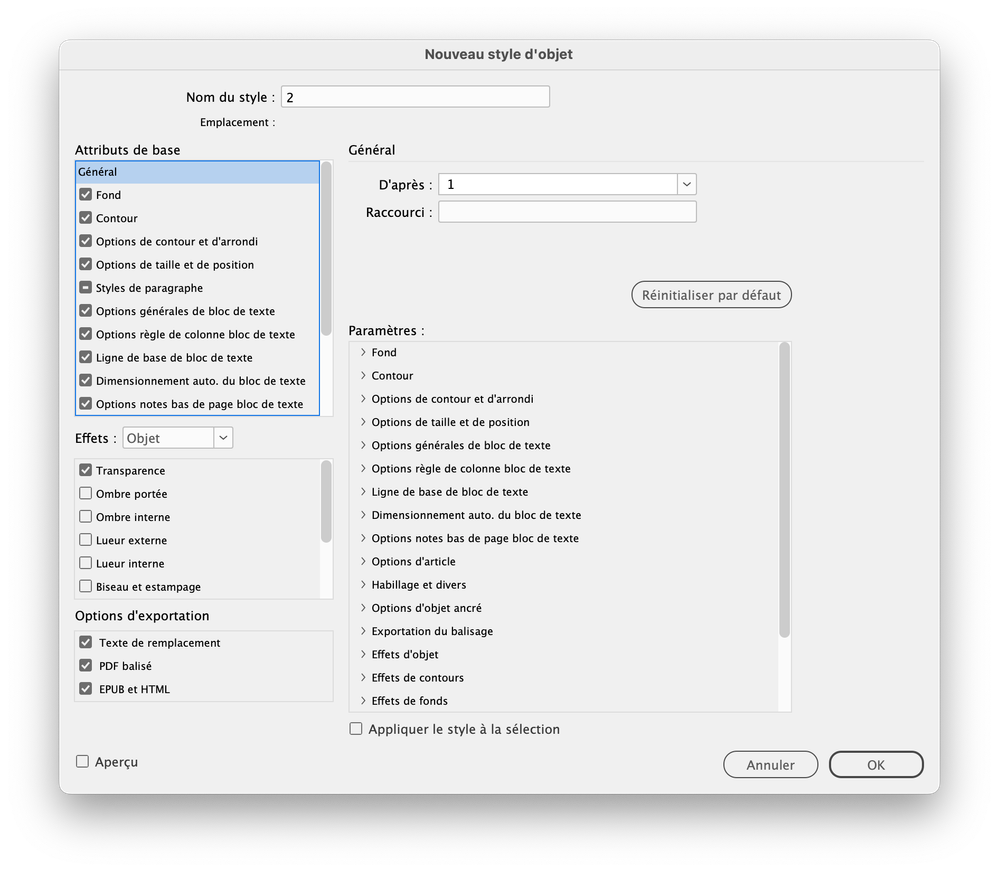Expand Options d'article parameters row
Image resolution: width=999 pixels, height=872 pixels.
point(363,561)
